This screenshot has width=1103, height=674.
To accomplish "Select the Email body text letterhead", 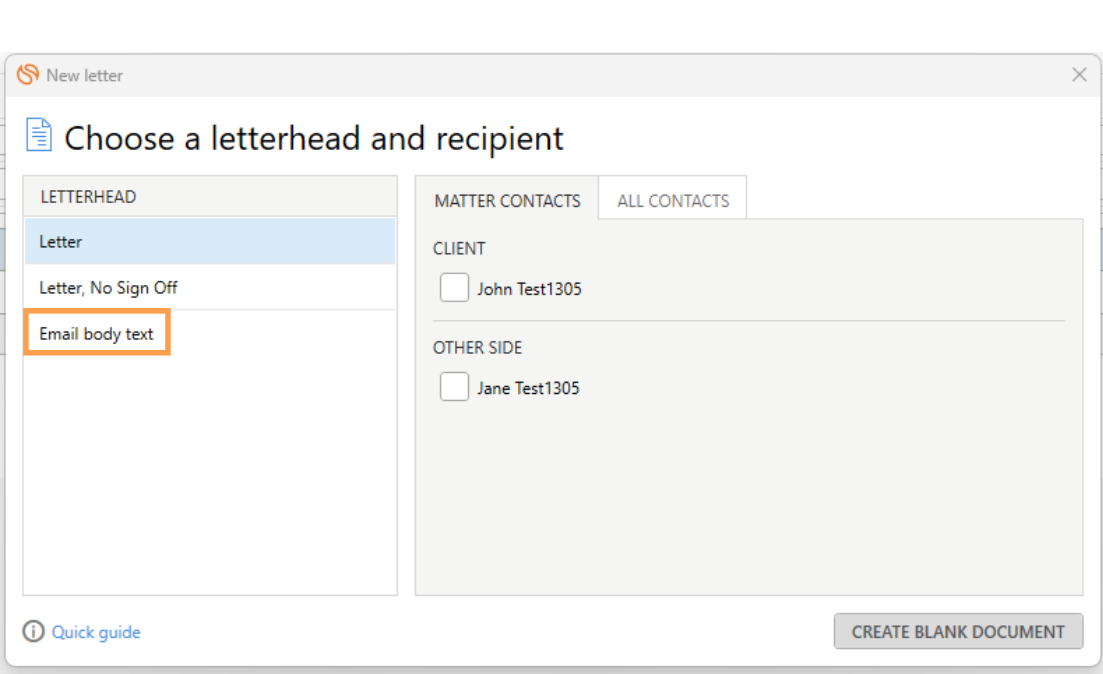I will (96, 333).
